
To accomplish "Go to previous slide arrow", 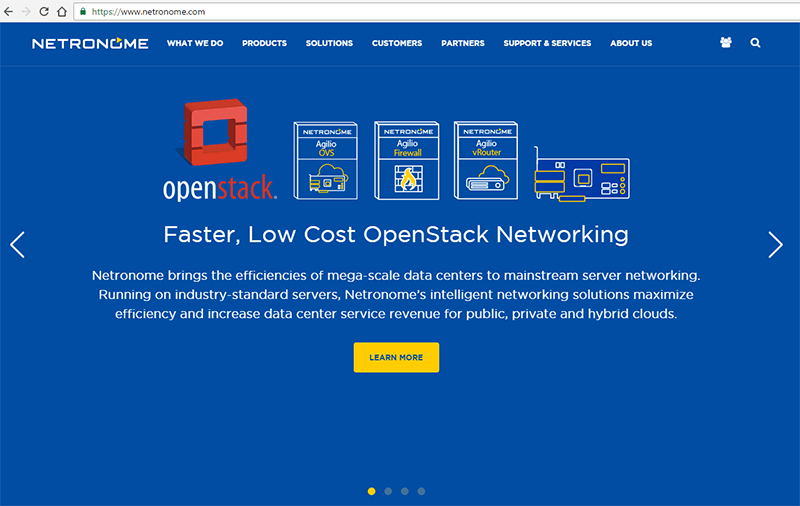I will pyautogui.click(x=17, y=245).
